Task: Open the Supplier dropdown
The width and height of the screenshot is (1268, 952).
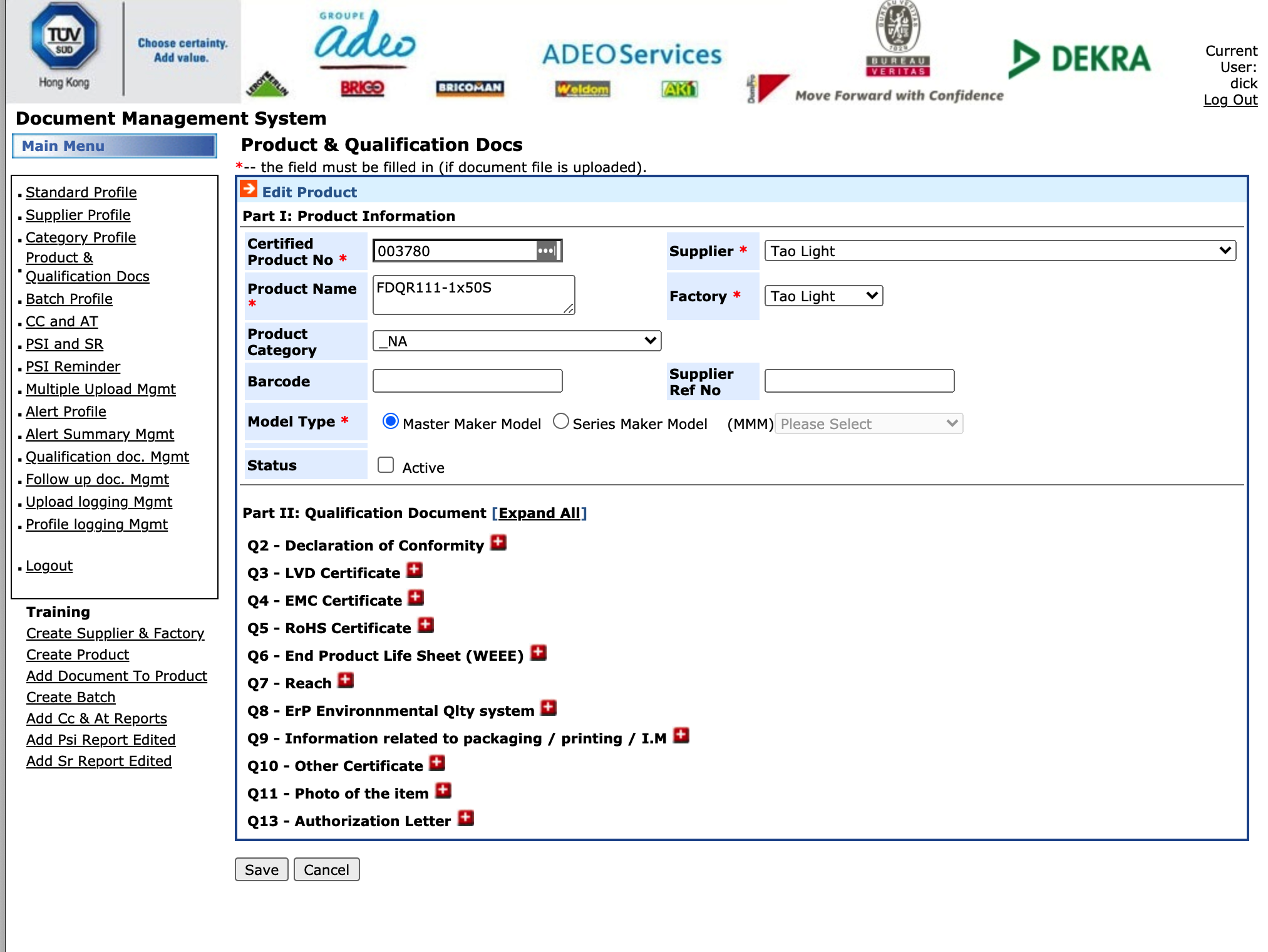Action: click(x=1000, y=251)
